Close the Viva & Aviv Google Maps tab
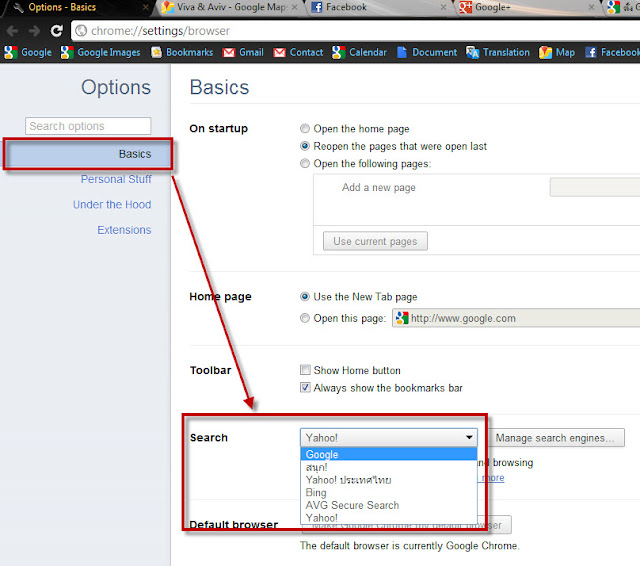Image resolution: width=640 pixels, height=566 pixels. coord(294,7)
